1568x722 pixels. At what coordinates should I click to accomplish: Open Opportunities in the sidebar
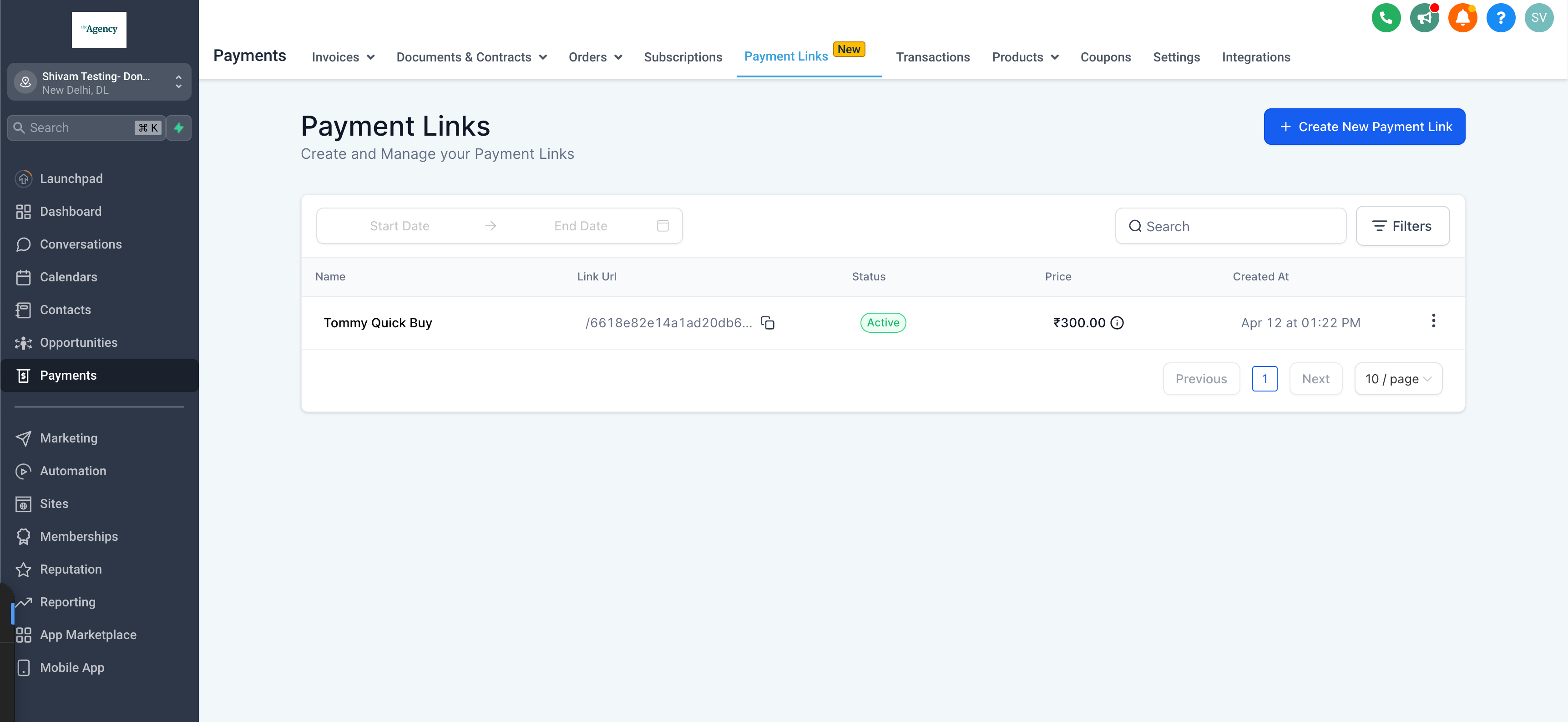(79, 343)
